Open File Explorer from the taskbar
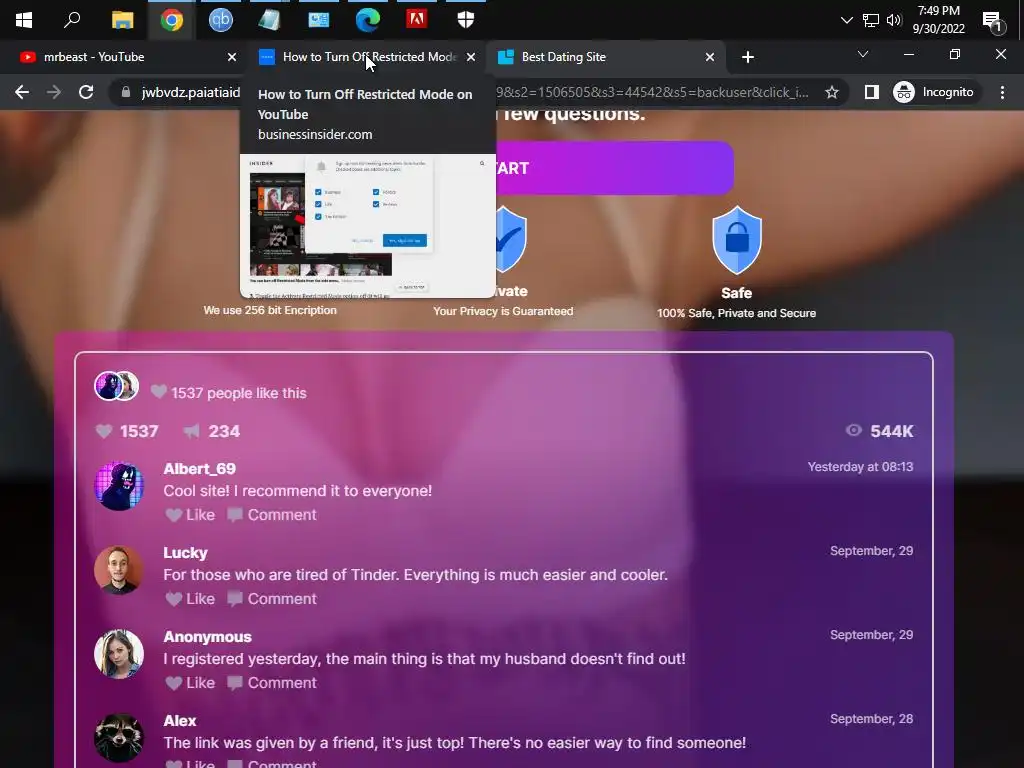 tap(122, 20)
